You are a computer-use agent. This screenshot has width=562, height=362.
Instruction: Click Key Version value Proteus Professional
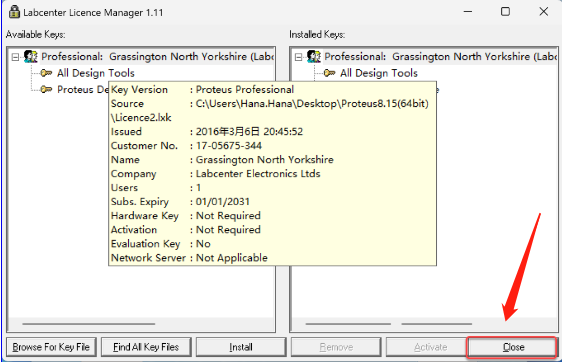(x=245, y=89)
